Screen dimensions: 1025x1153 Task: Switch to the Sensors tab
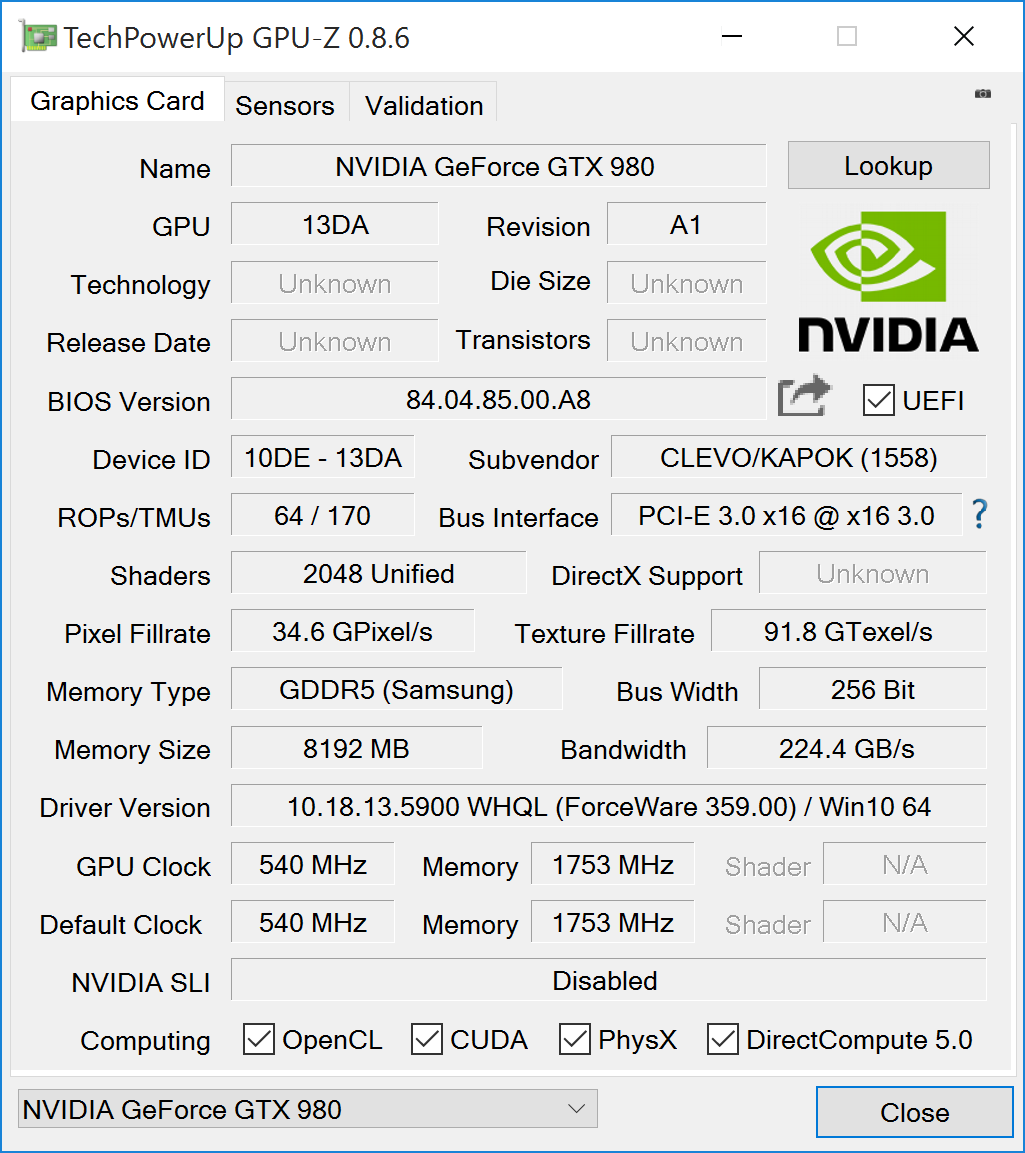285,104
